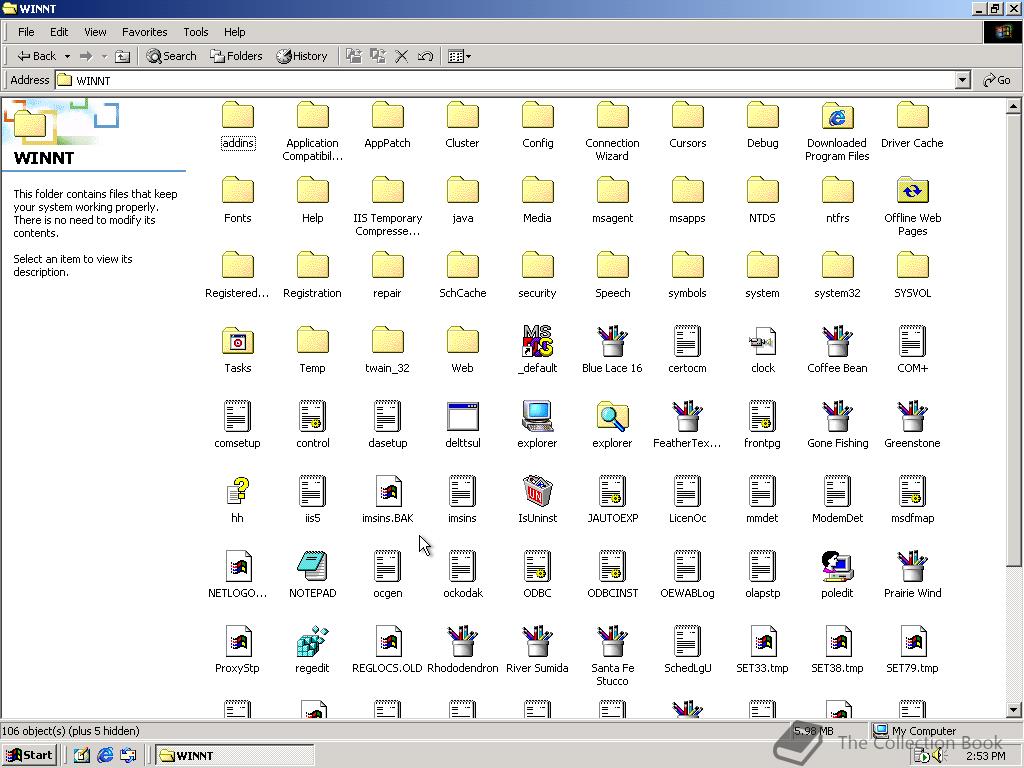Click the Undo toolbar icon
Screen dimensions: 1024x768
425,56
